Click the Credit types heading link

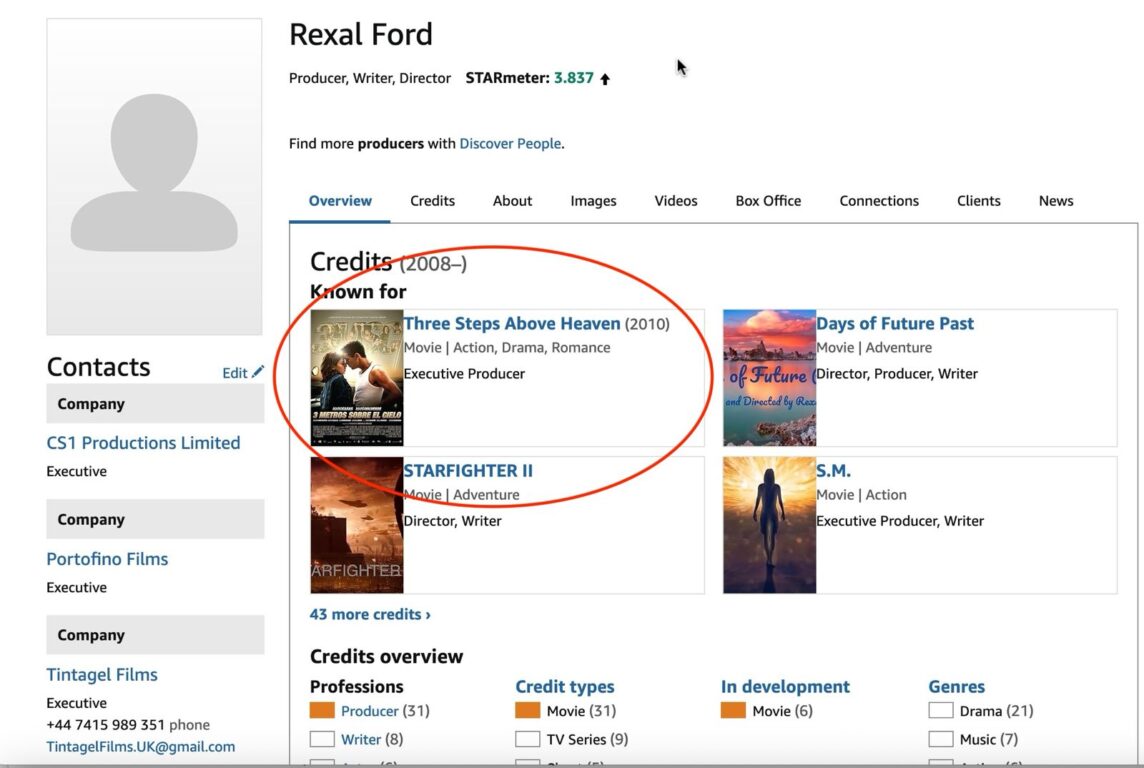point(565,686)
